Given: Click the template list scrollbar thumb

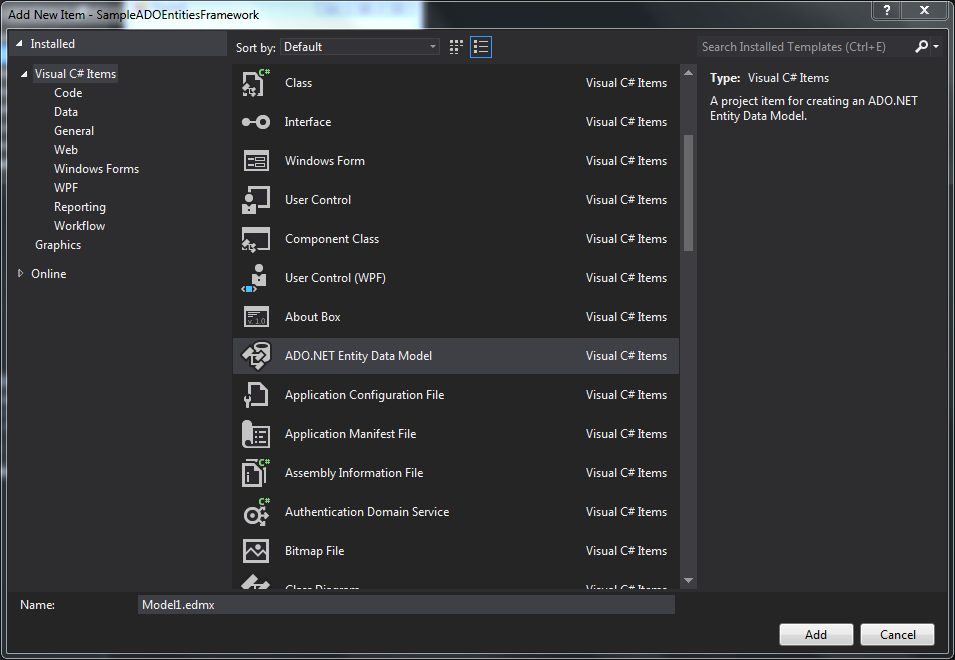Looking at the screenshot, I should click(x=688, y=192).
